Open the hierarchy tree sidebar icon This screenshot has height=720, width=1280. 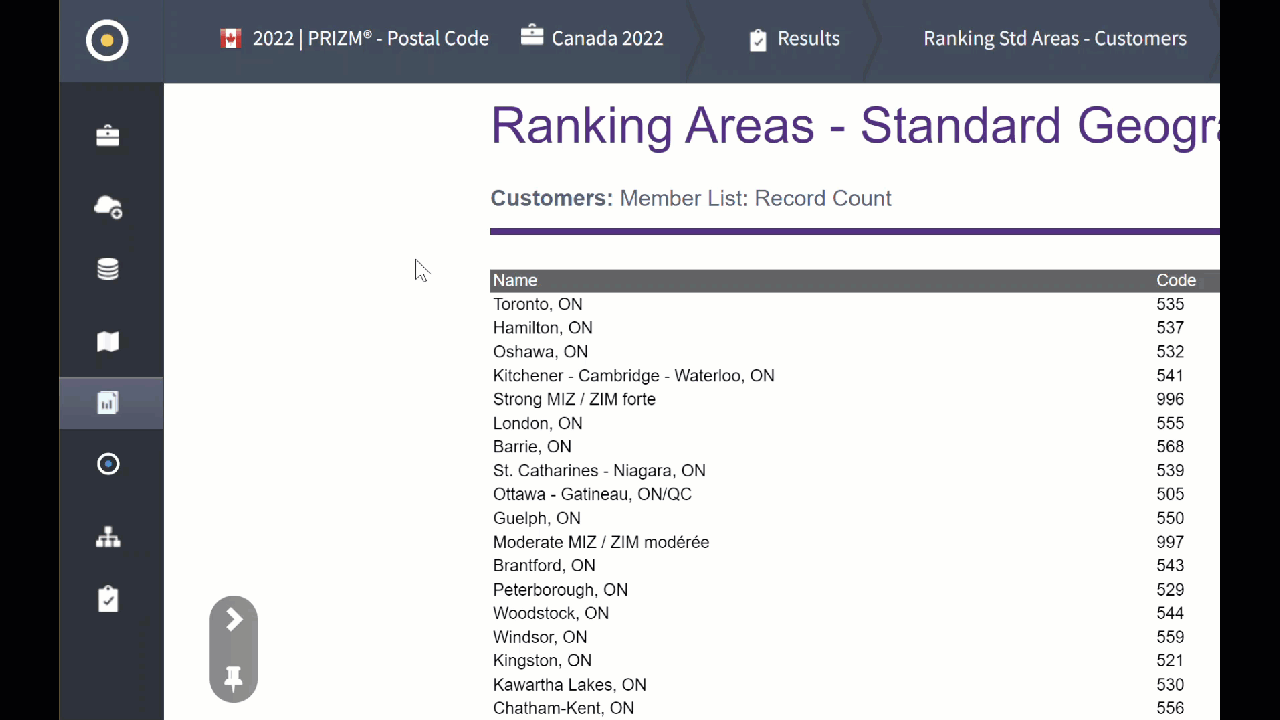pos(108,538)
